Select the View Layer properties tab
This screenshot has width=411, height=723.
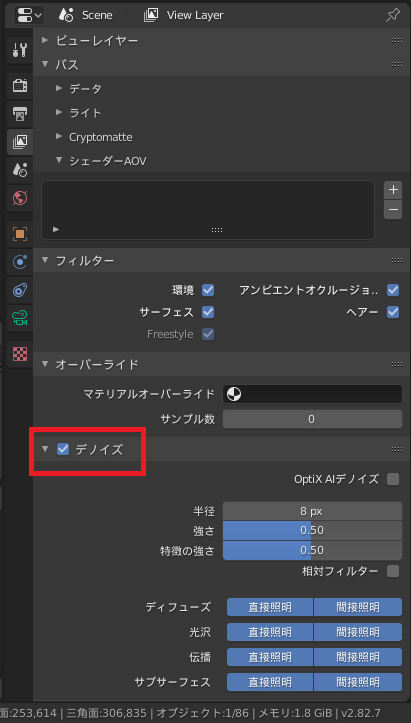pyautogui.click(x=20, y=142)
